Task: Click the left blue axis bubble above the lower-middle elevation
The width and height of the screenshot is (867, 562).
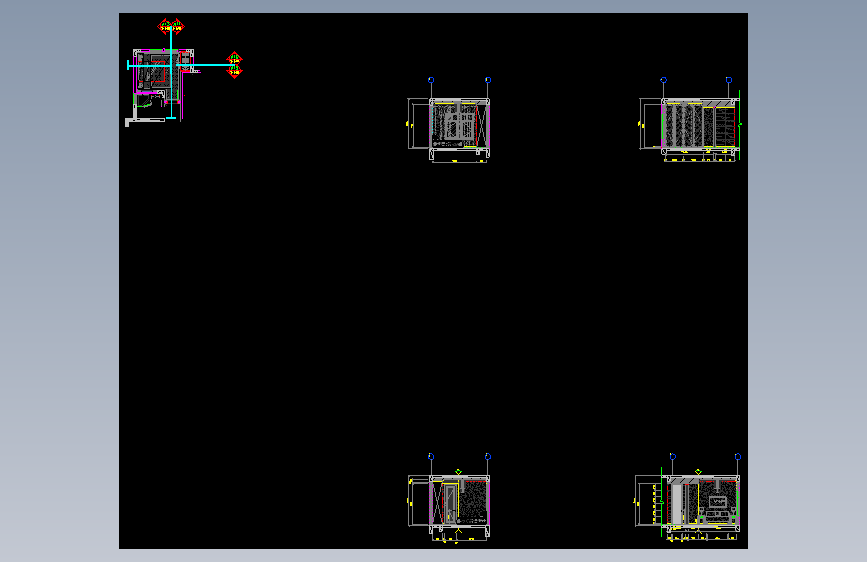Action: [x=431, y=457]
